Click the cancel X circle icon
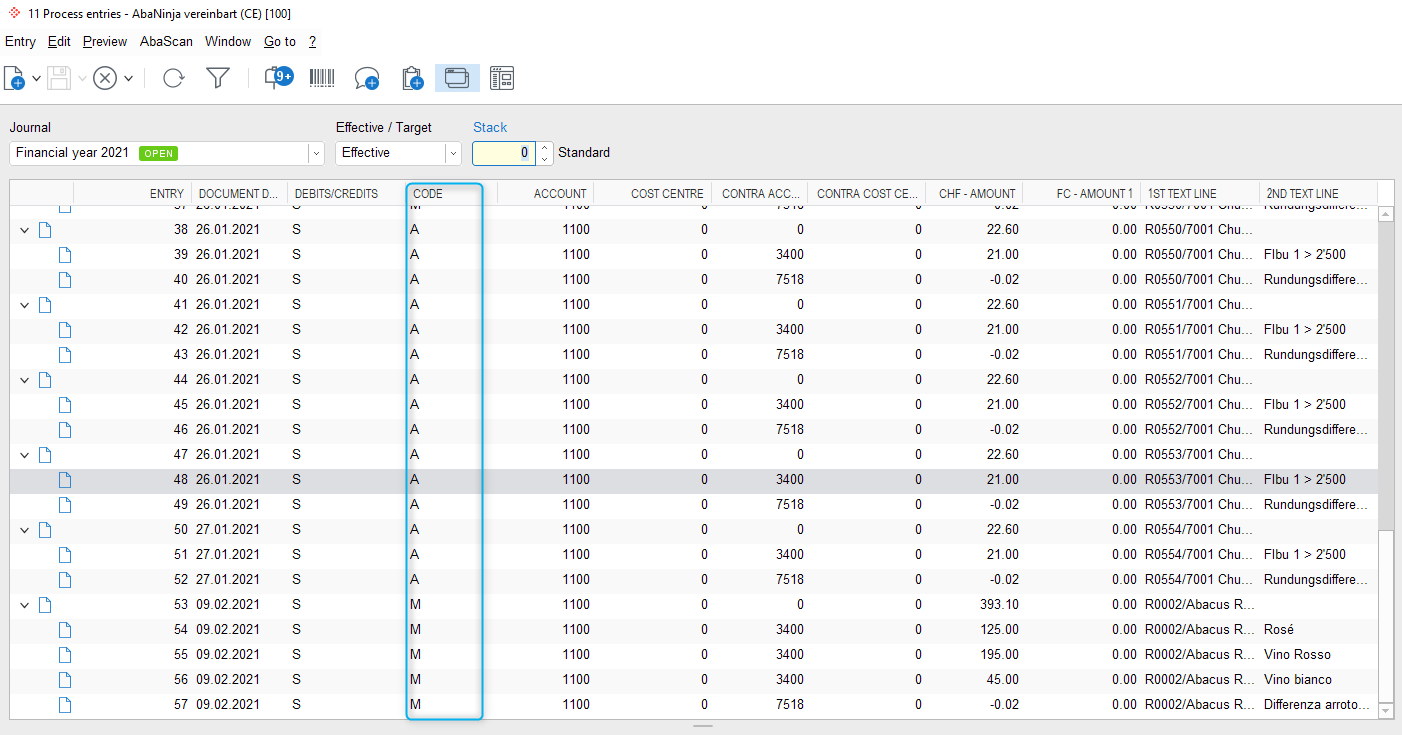Viewport: 1402px width, 735px height. (x=105, y=78)
